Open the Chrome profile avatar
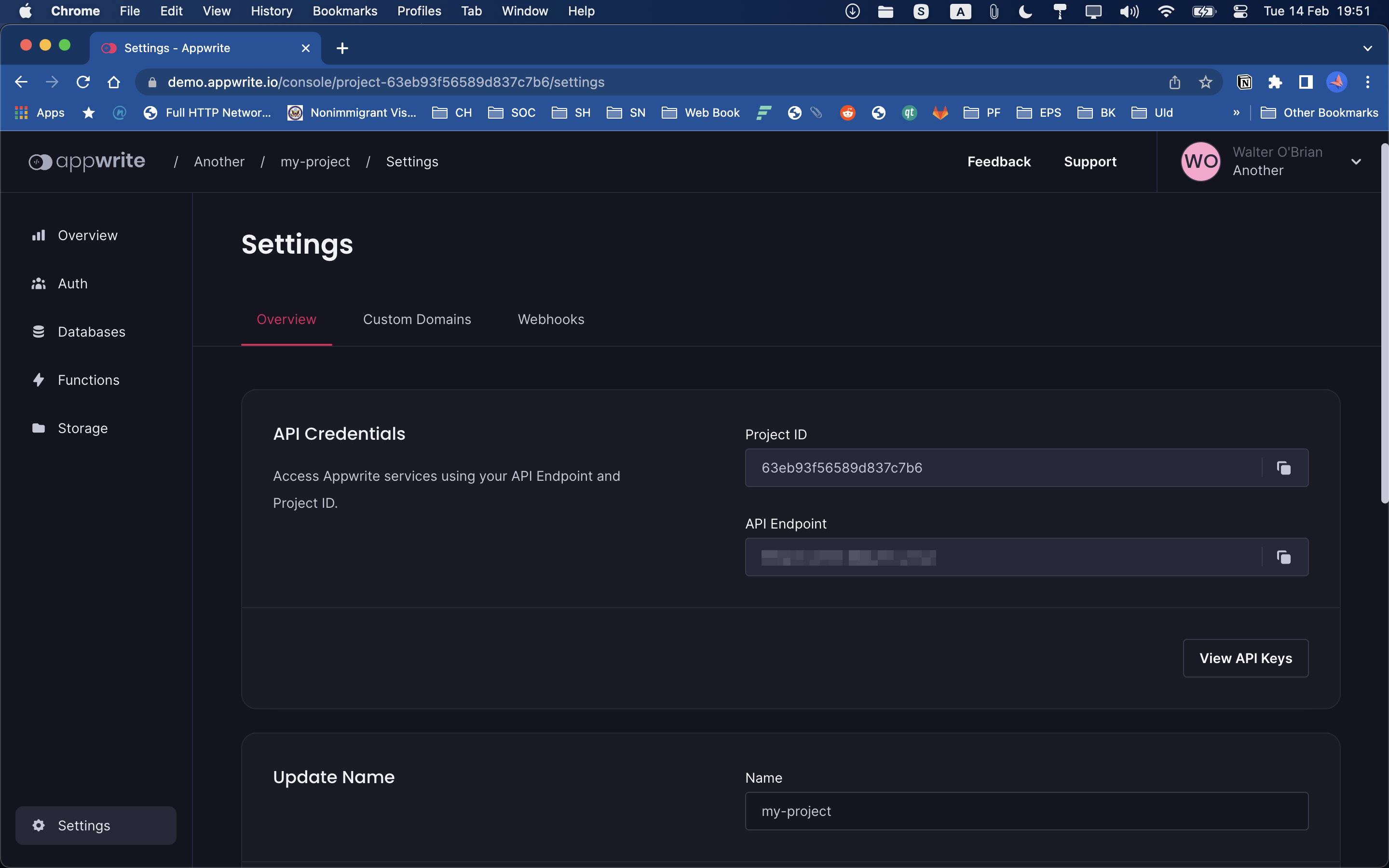1389x868 pixels. tap(1337, 82)
